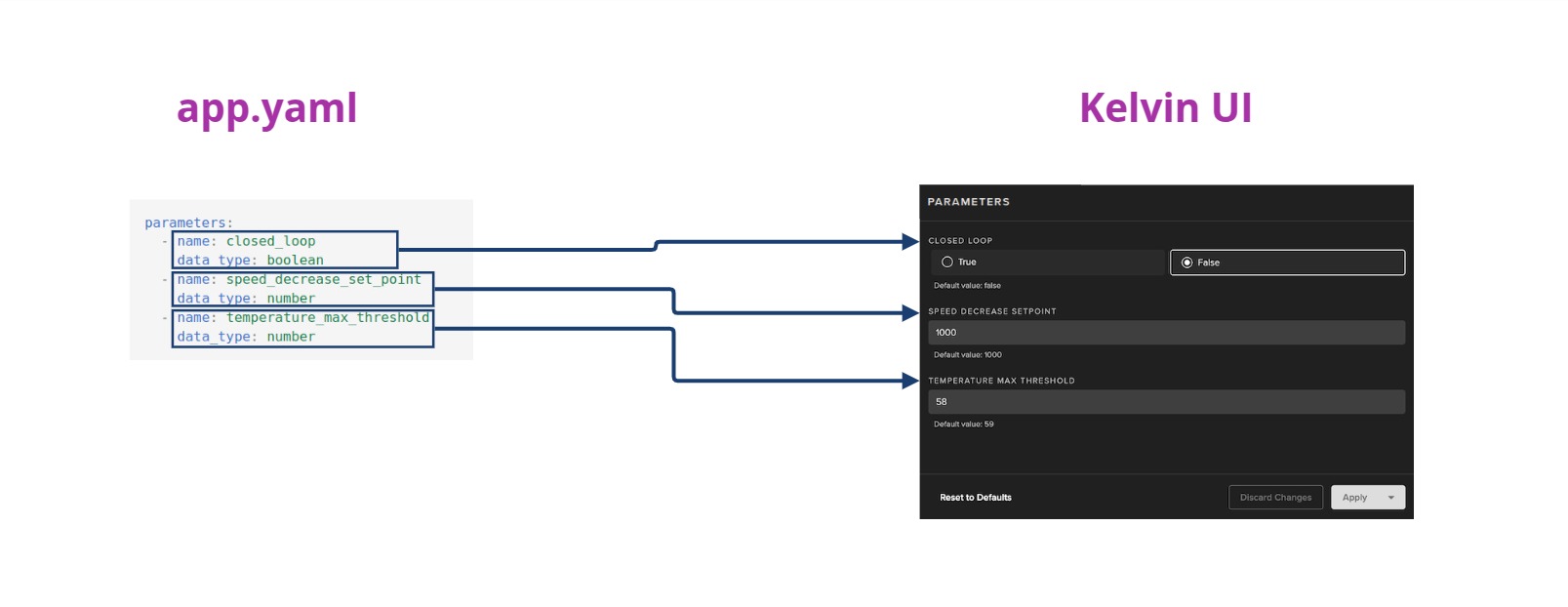The height and width of the screenshot is (607, 1568).
Task: Select the False radio option
Action: (1186, 263)
